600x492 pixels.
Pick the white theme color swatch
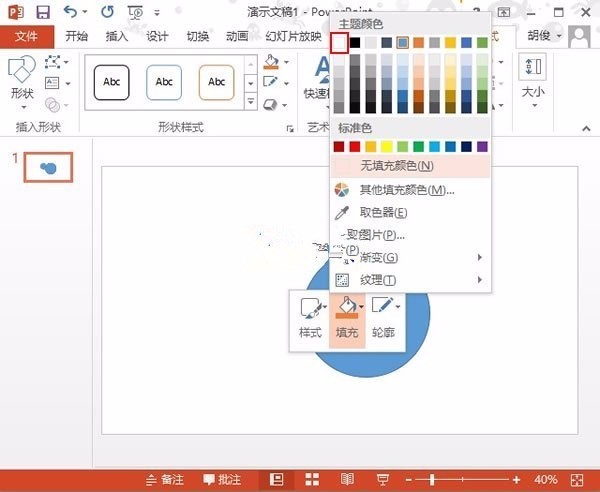tap(339, 42)
